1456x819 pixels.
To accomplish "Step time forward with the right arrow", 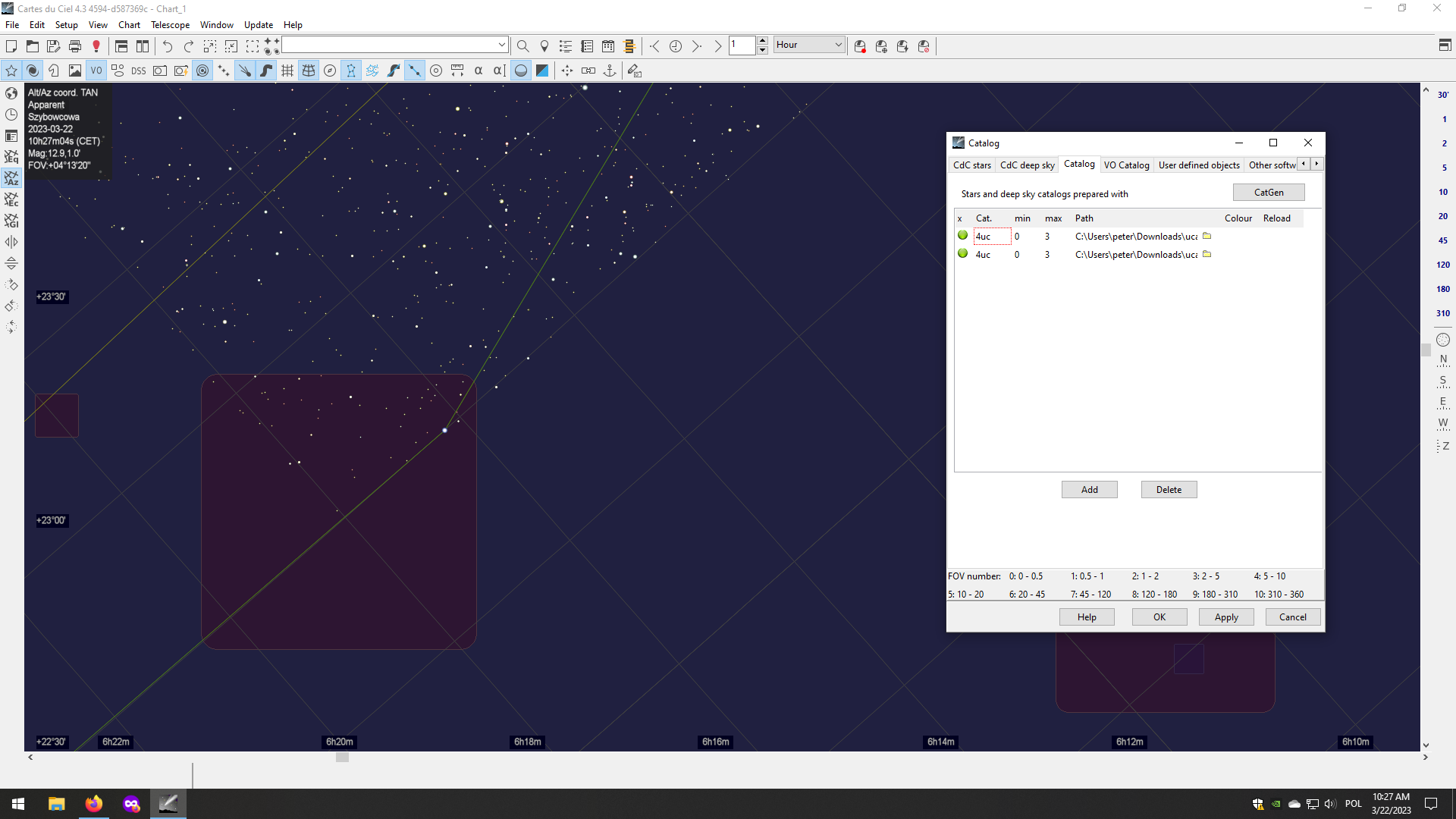I will coord(697,46).
